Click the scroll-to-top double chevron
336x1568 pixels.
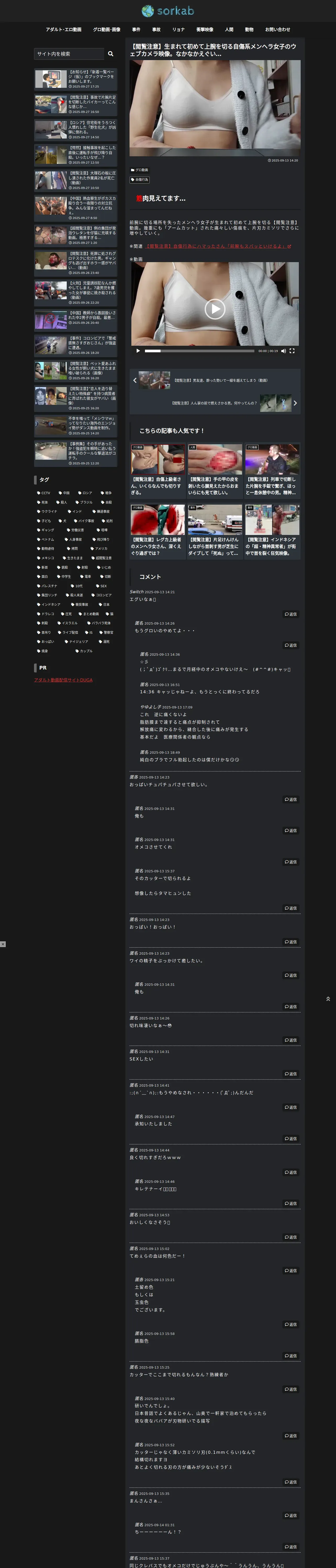328,999
